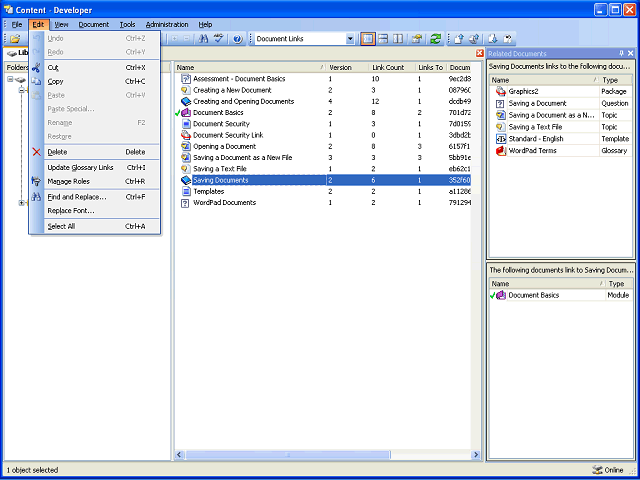640x480 pixels.
Task: Click the horizontal scrollbar thumb in document list
Action: click(x=288, y=454)
